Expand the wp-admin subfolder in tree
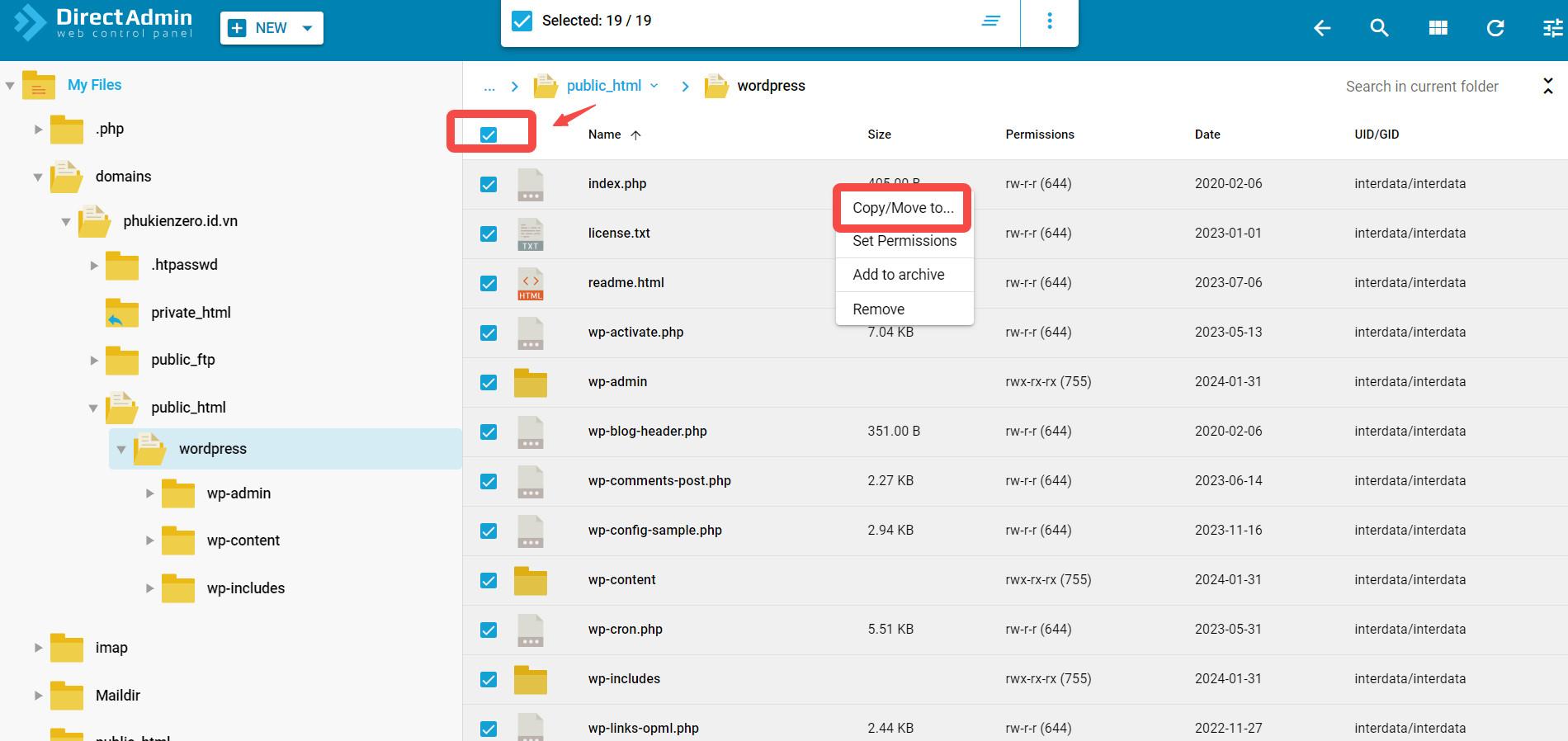 tap(150, 493)
